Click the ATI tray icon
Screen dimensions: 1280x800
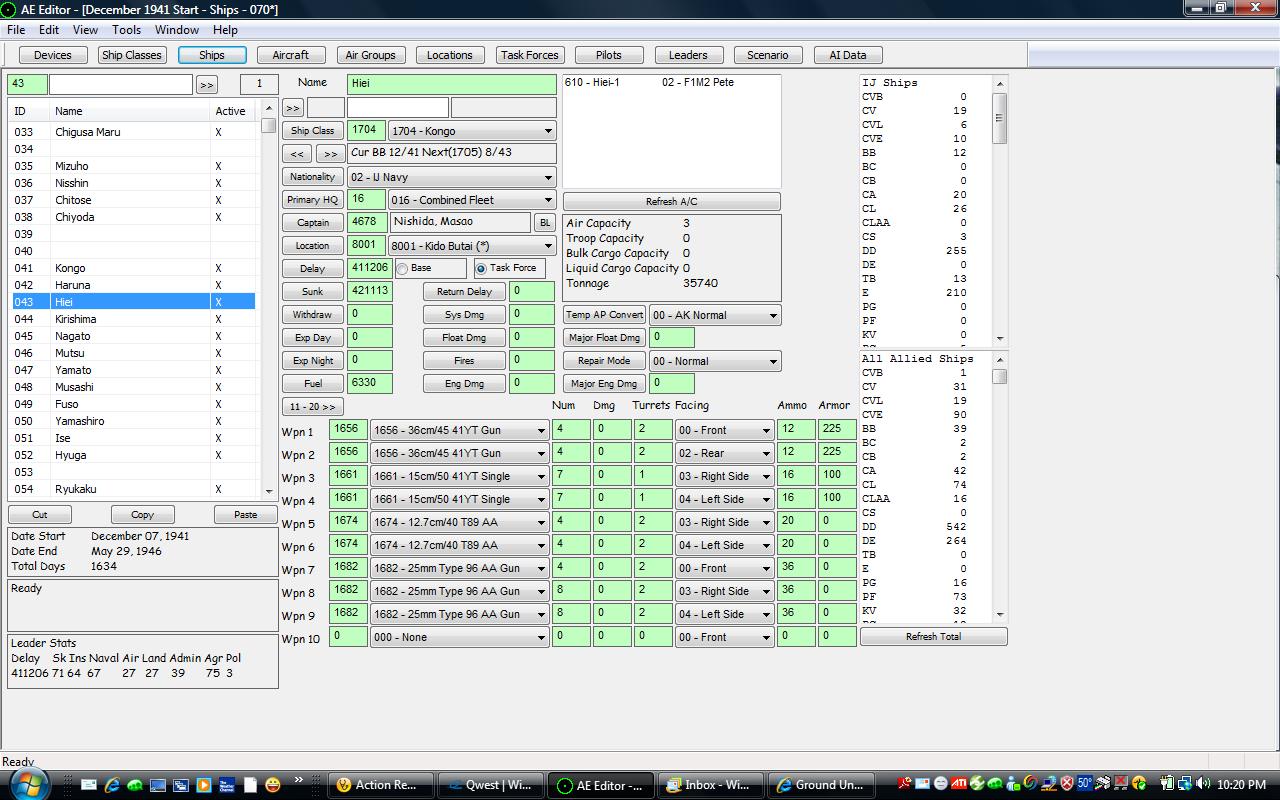[x=959, y=783]
